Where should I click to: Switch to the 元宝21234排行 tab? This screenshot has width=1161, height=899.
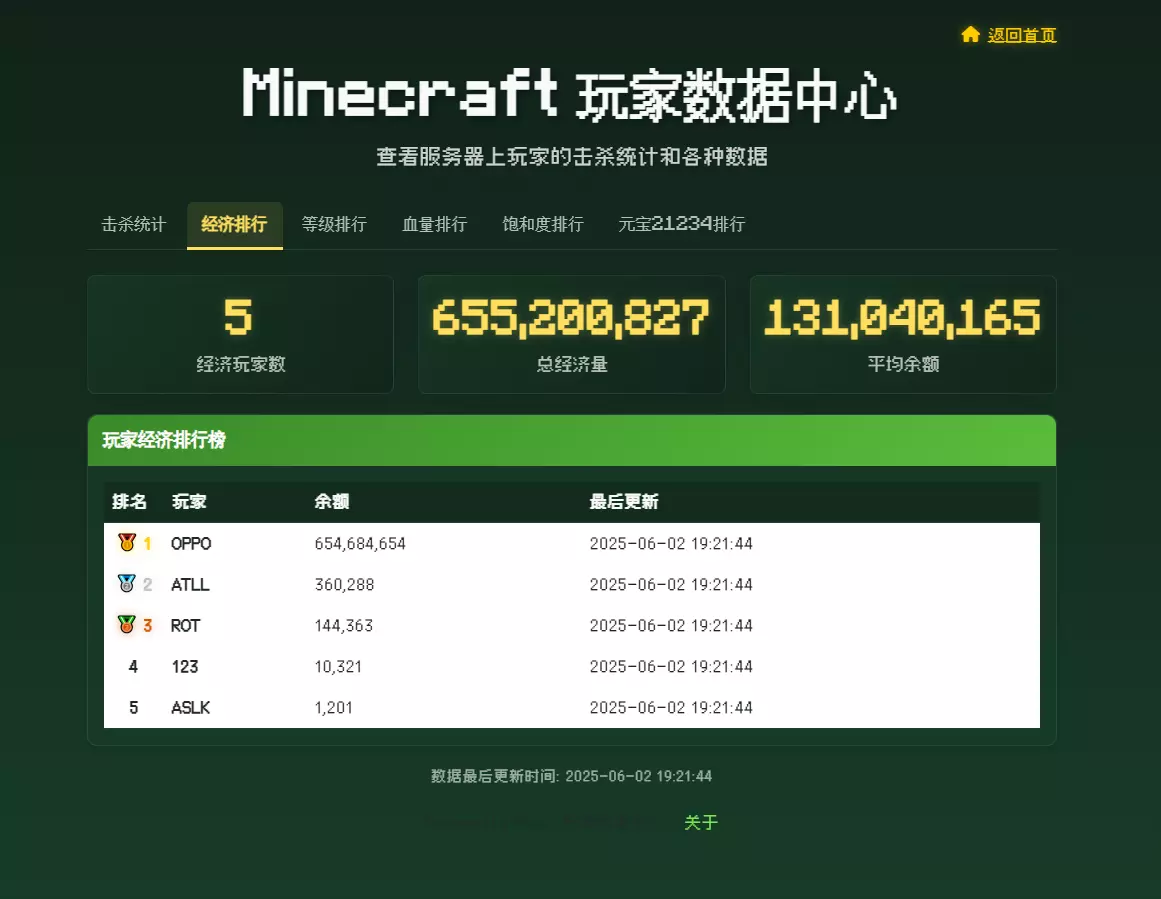coord(682,224)
